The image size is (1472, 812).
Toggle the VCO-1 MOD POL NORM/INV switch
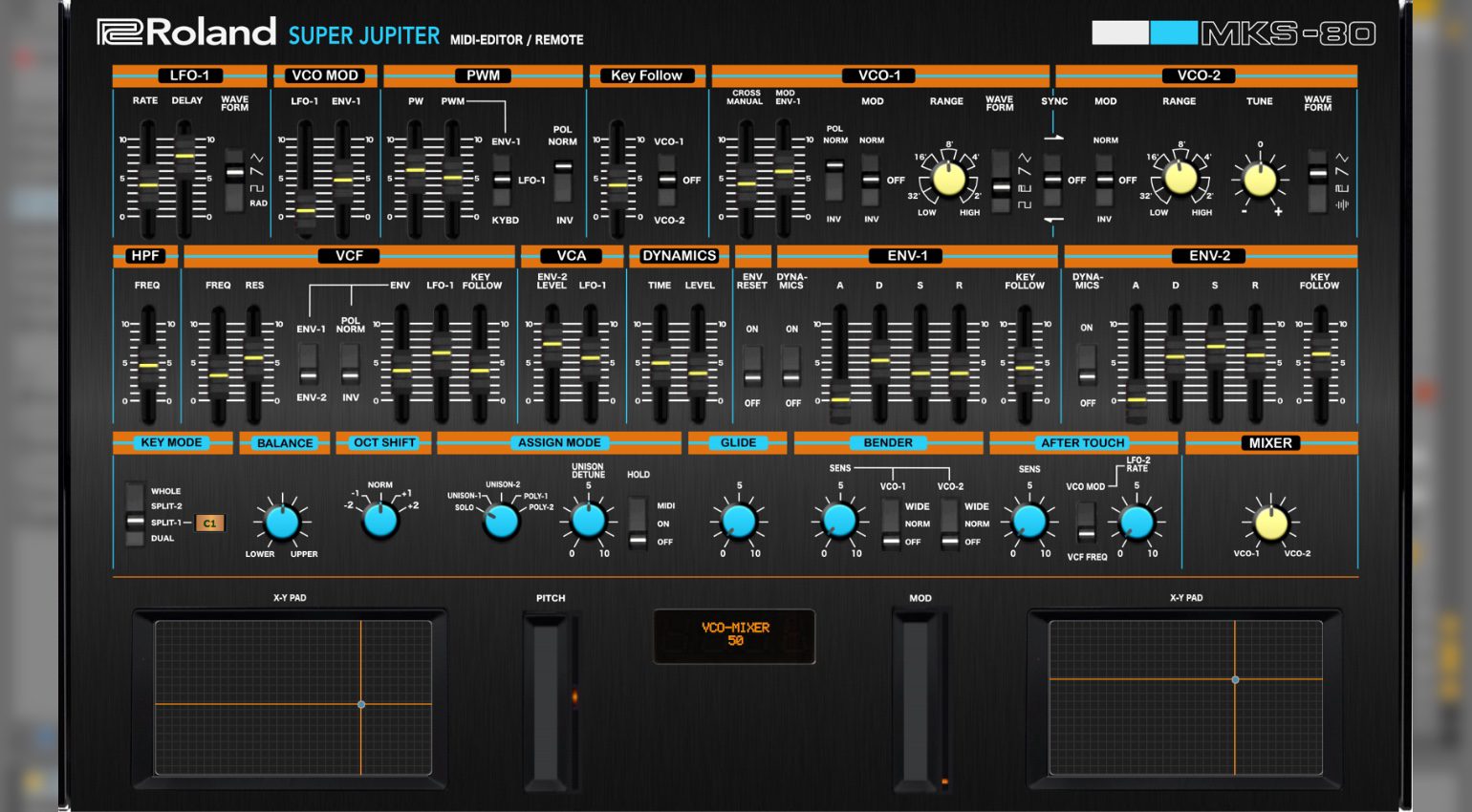coord(833,180)
